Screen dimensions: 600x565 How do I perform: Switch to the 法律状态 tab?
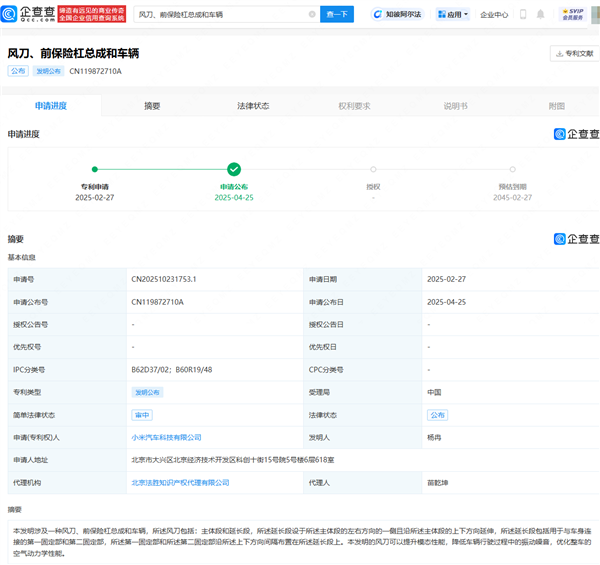coord(253,105)
